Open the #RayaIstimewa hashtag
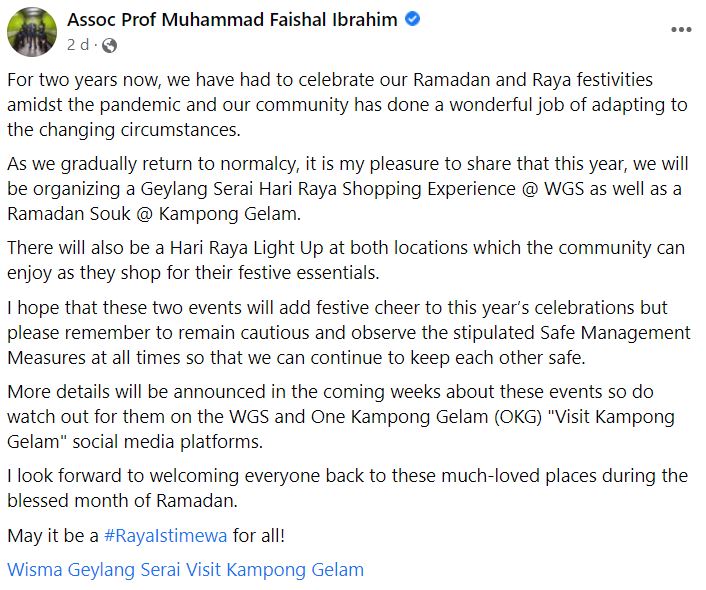Screen dimensions: 706x590 (166, 535)
